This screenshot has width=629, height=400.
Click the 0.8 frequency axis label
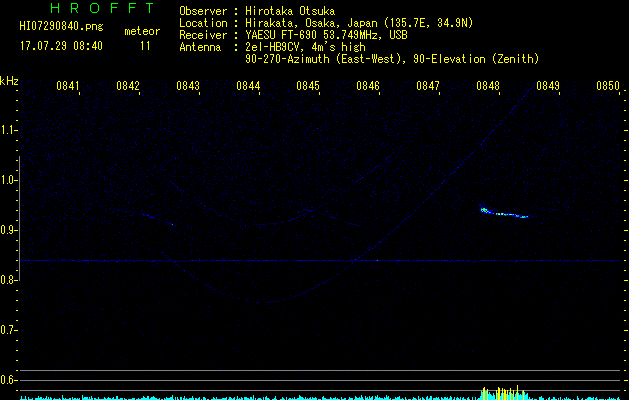(8, 280)
